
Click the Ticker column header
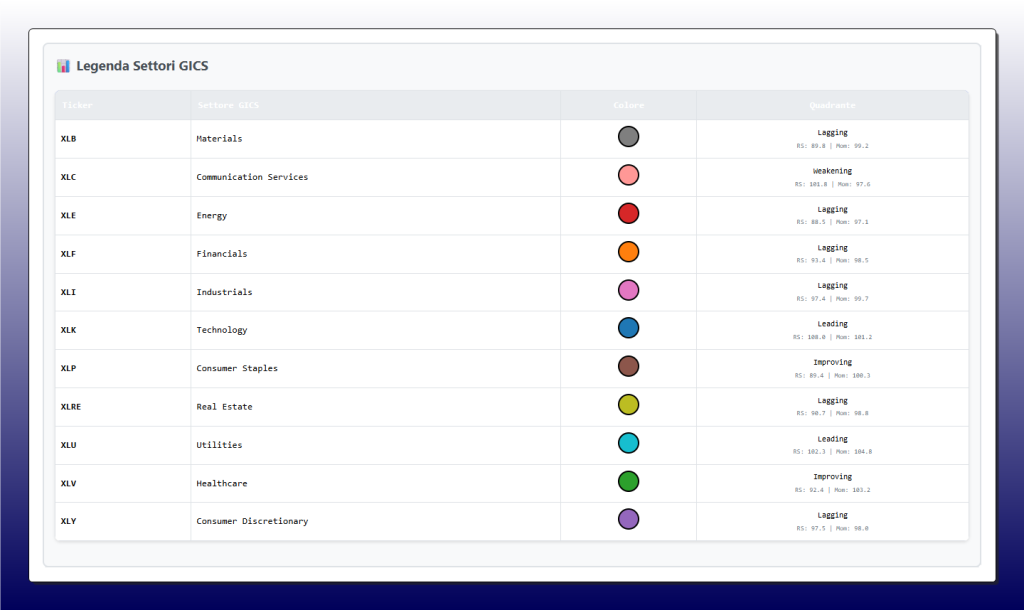pos(77,105)
